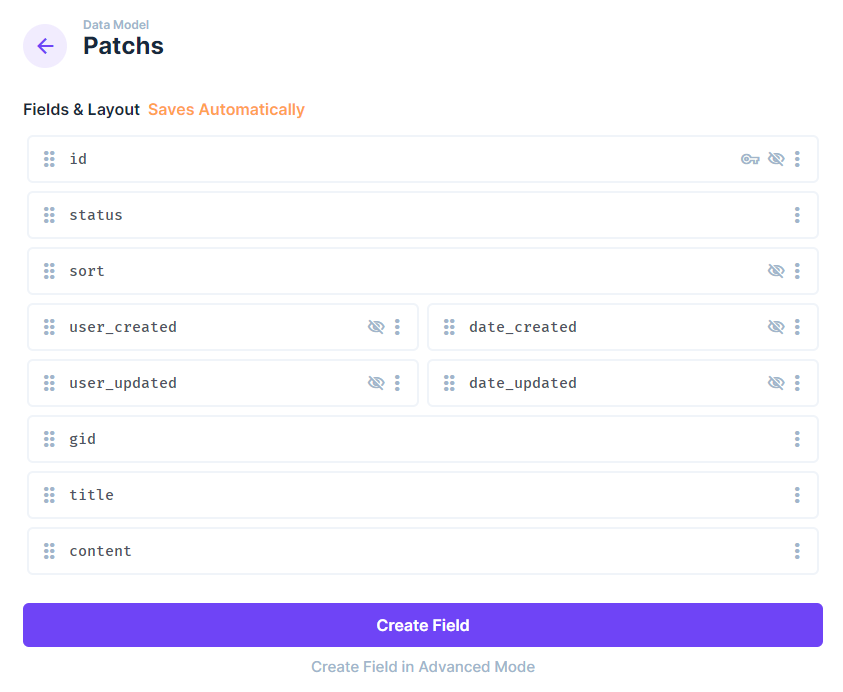The height and width of the screenshot is (692, 843).
Task: Open the options menu on user_created
Action: tap(398, 327)
